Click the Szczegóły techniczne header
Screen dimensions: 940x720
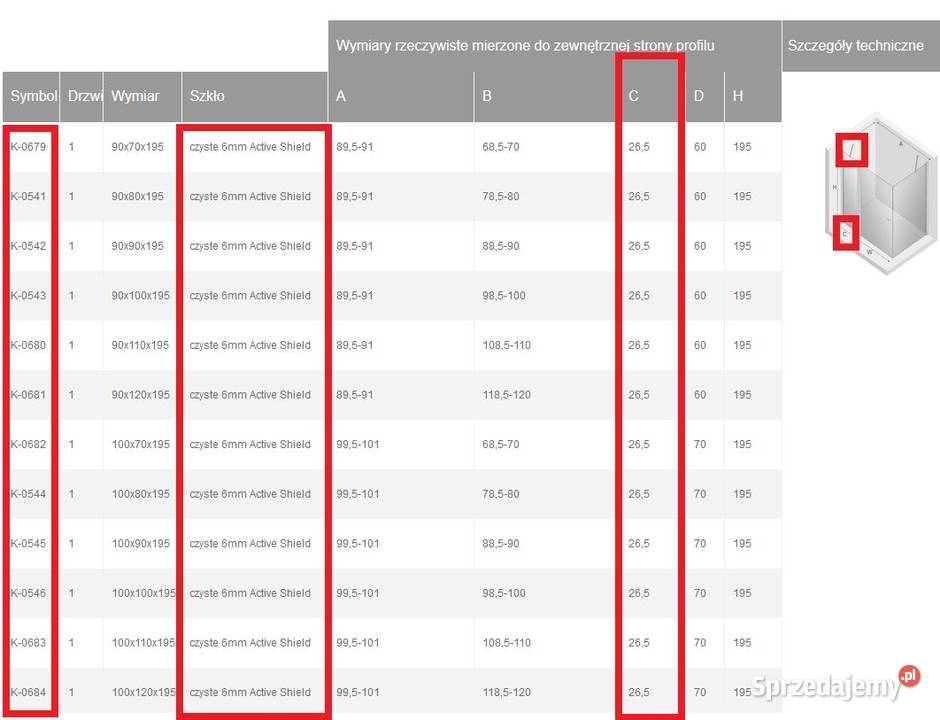(x=855, y=46)
